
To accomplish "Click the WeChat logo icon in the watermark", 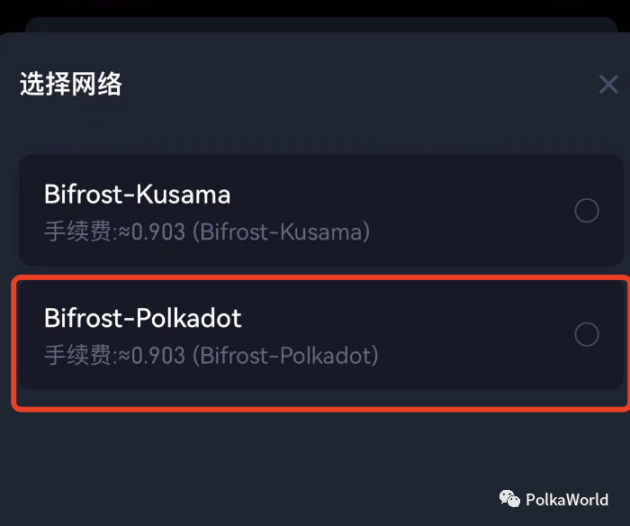I will tap(510, 499).
